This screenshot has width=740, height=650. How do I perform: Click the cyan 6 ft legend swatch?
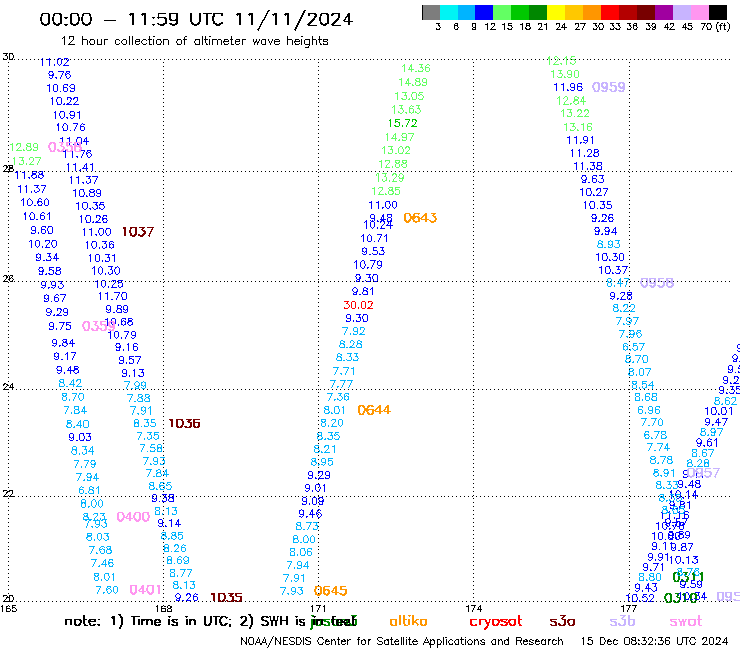click(x=449, y=12)
